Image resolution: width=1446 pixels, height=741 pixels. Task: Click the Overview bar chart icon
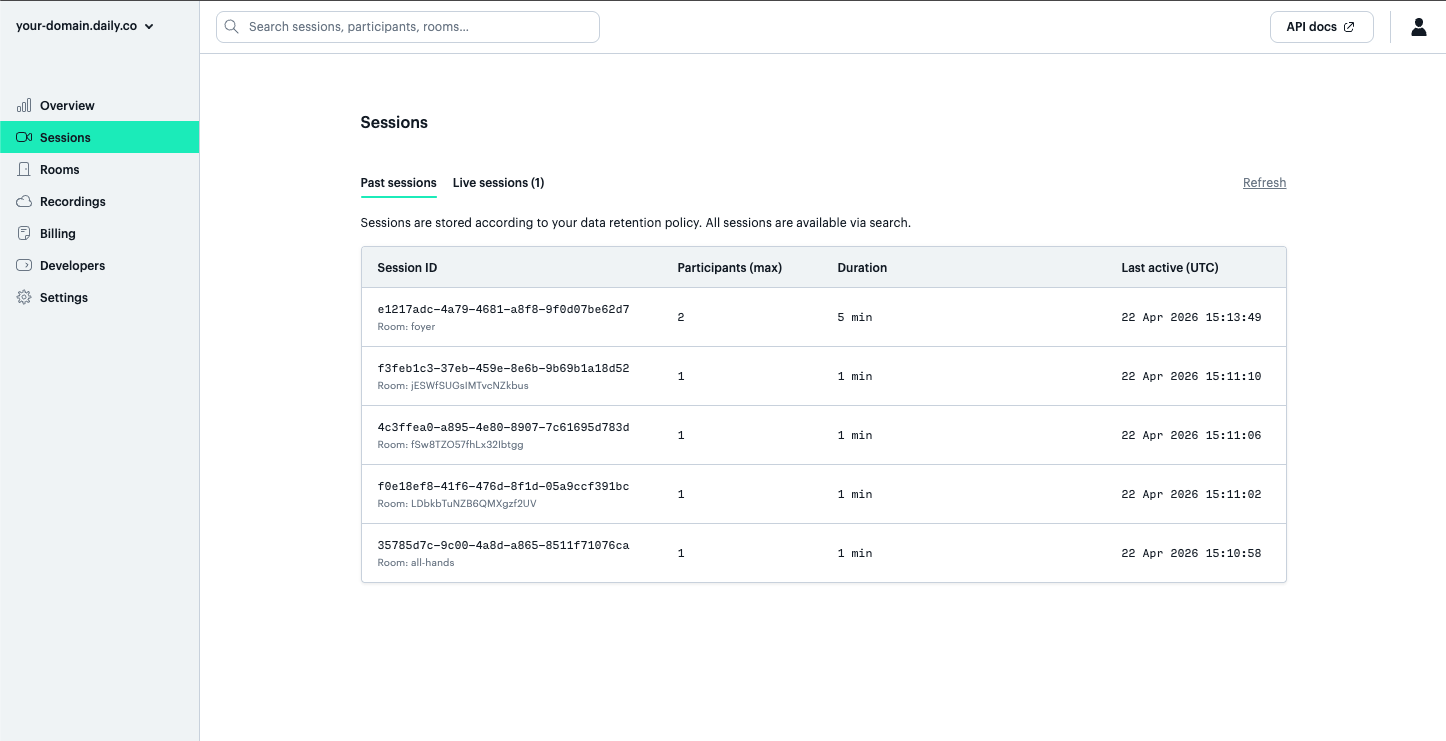(24, 105)
